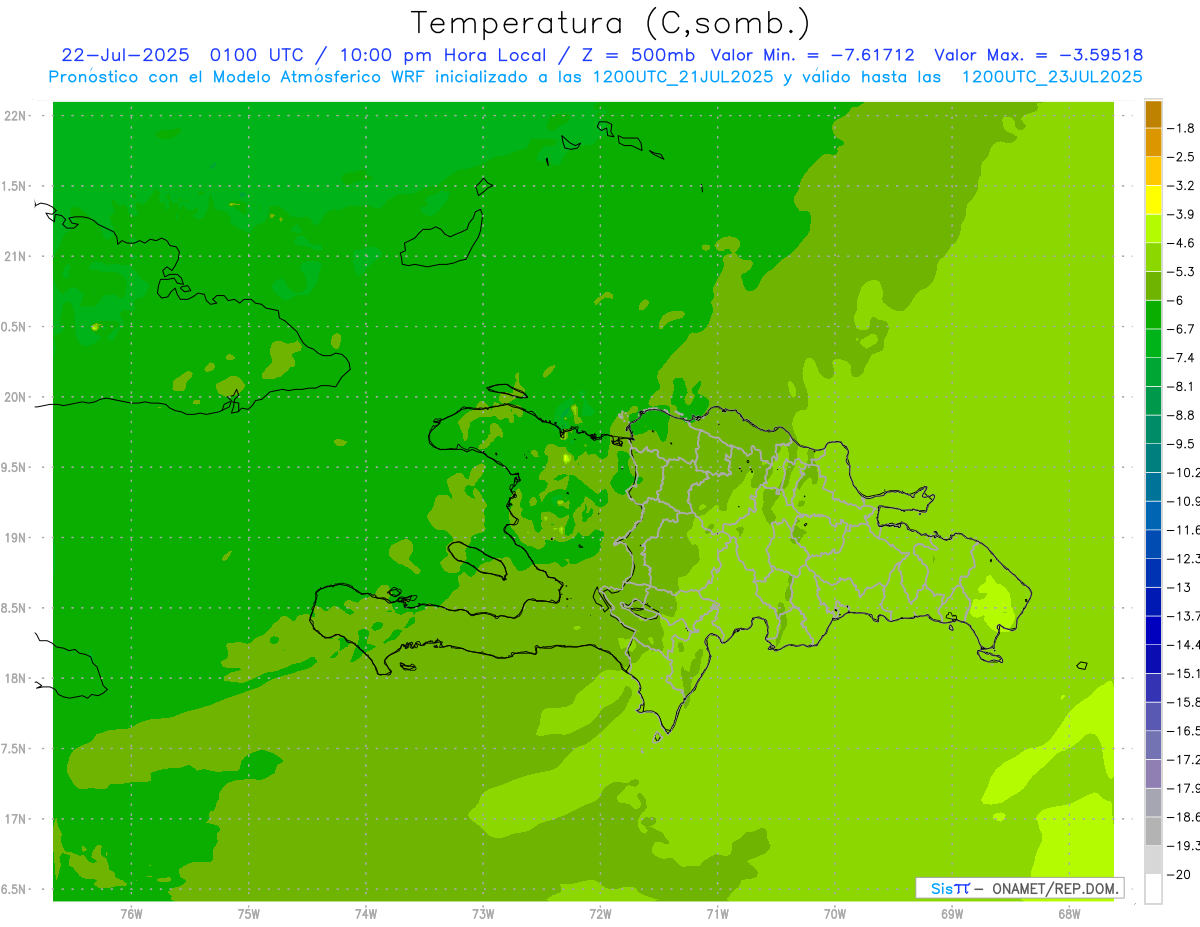The image size is (1200, 927).
Task: Click the '75W' longitude label
Action: click(249, 914)
